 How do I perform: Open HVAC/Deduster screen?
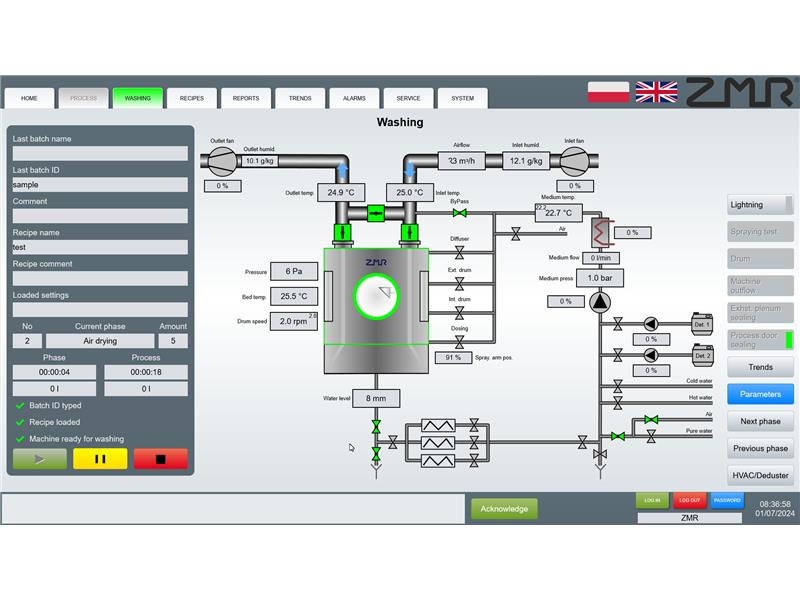click(760, 475)
